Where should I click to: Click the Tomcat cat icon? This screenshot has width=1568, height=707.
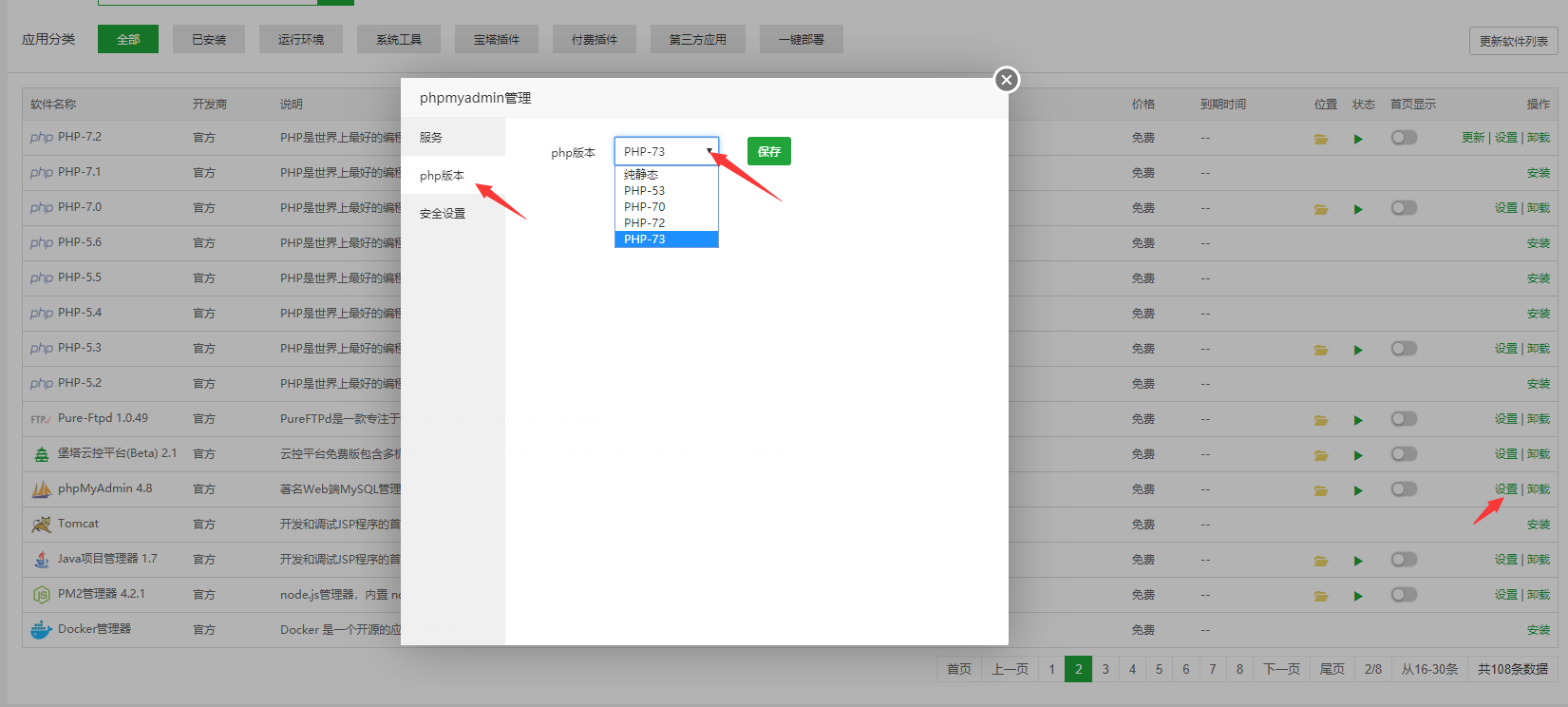tap(42, 525)
